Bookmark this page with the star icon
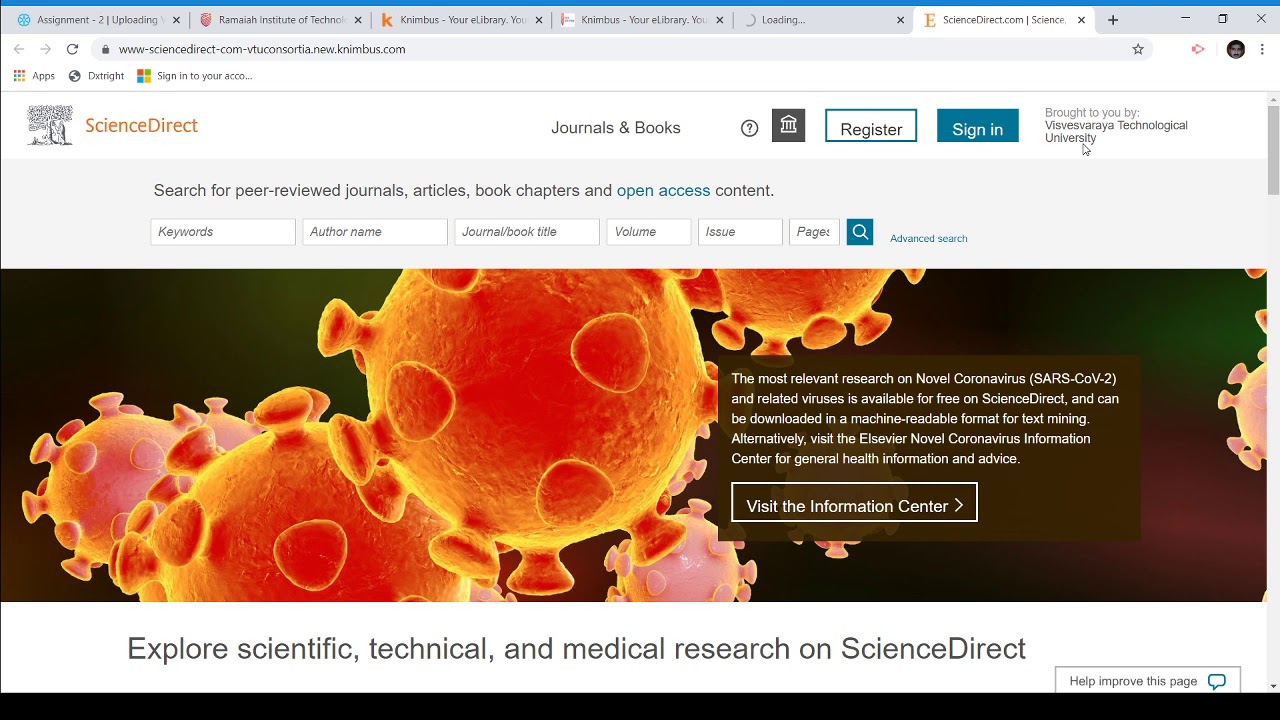1280x720 pixels. [x=1138, y=49]
